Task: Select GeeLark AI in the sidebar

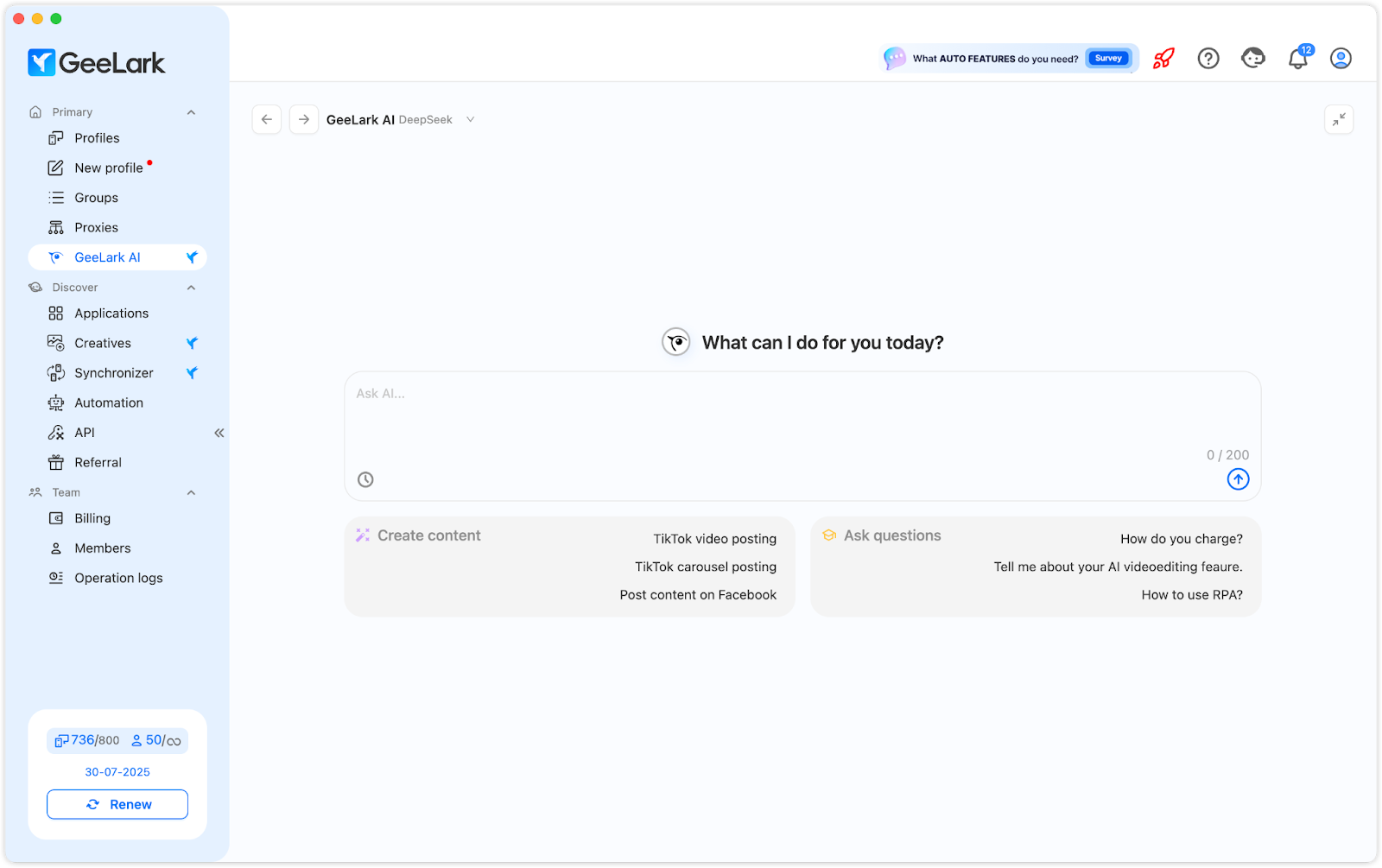Action: (x=117, y=257)
